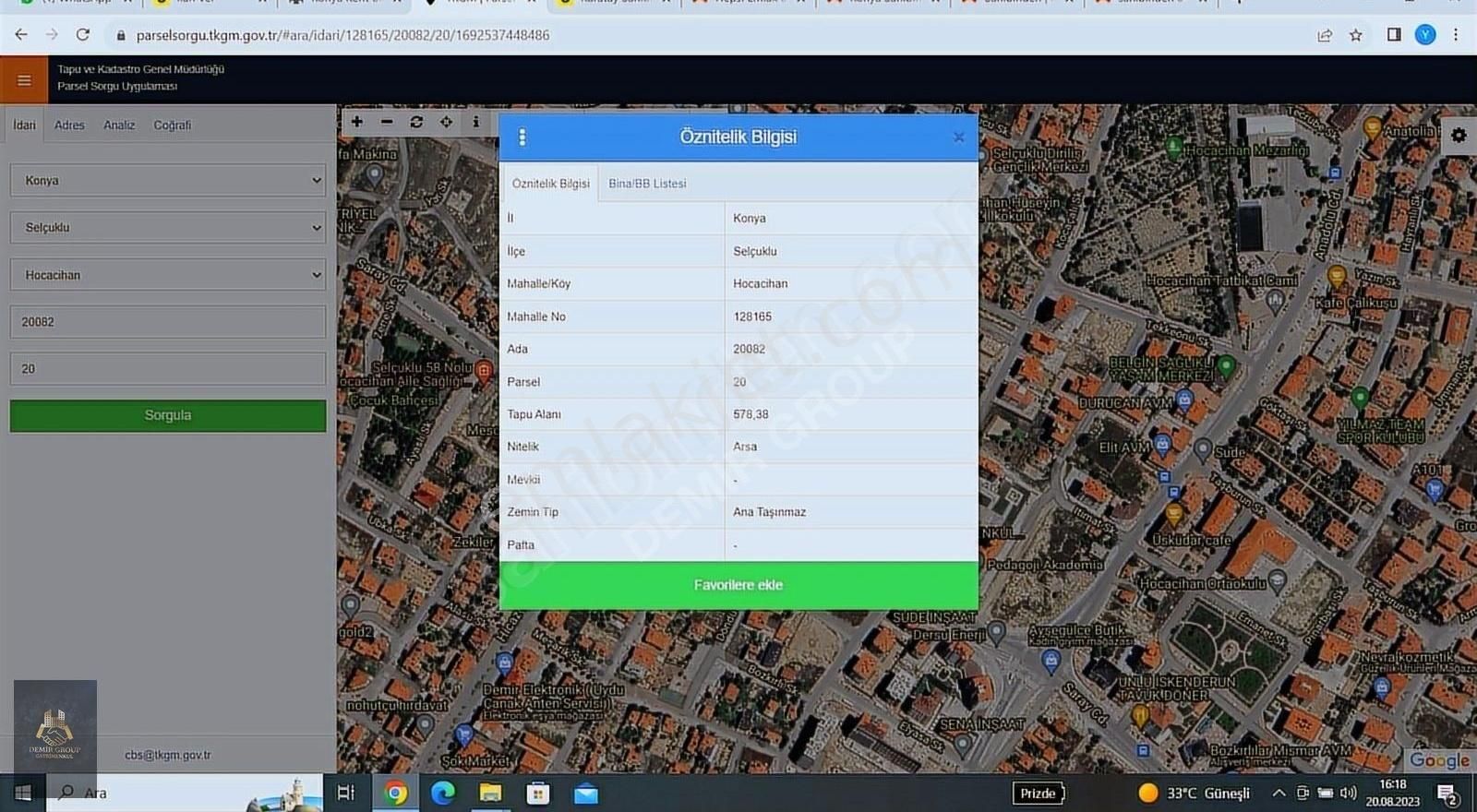This screenshot has height=812, width=1477.
Task: Click the Ada input field containing 20082
Action: 168,322
